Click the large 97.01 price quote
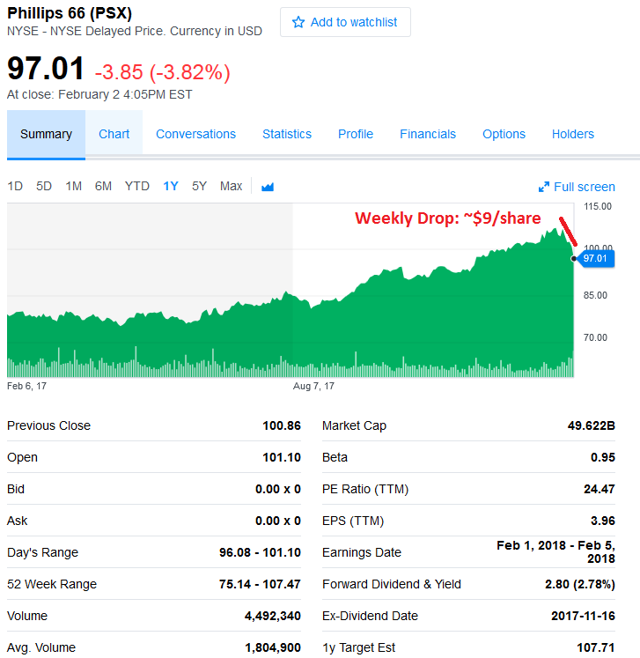Viewport: 640px width, 658px height. [46, 68]
